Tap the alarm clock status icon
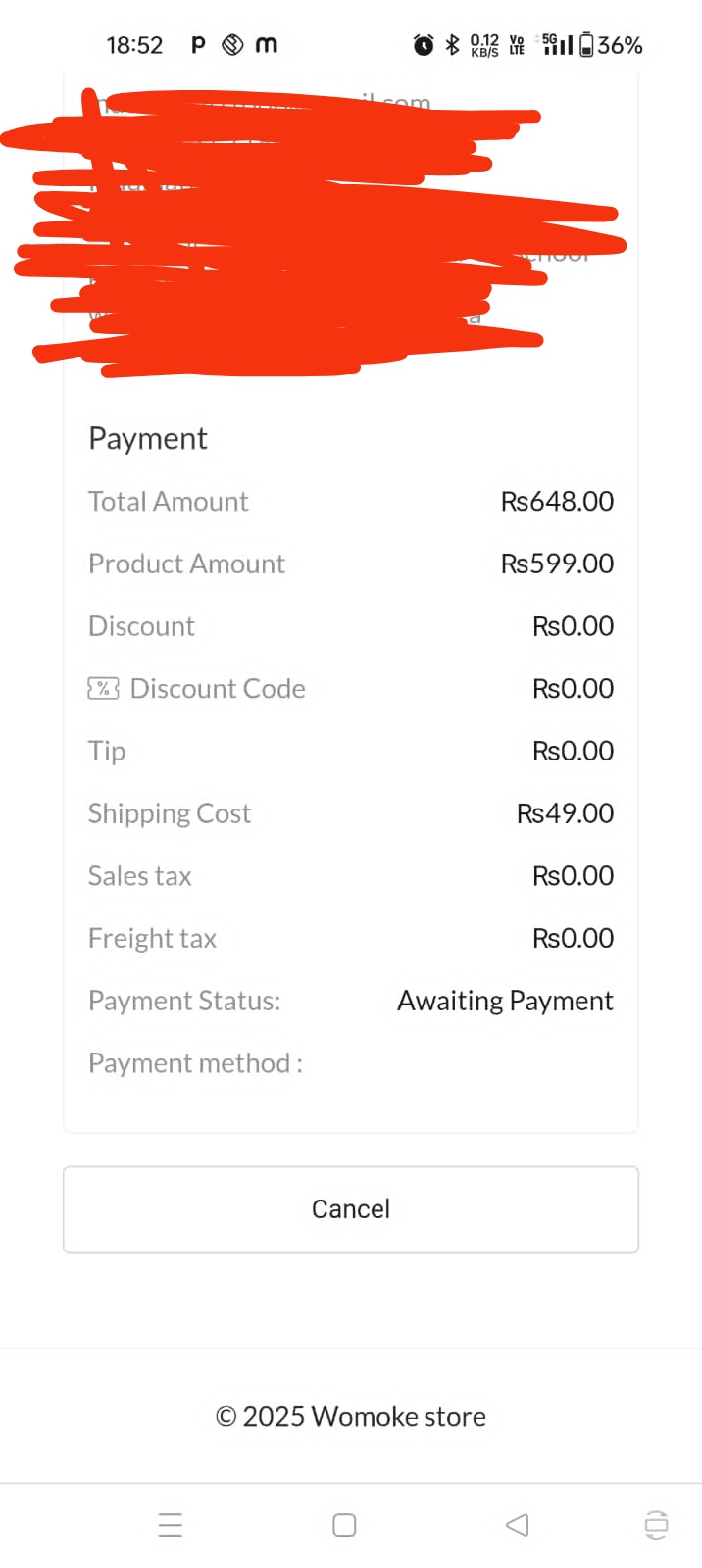 424,45
